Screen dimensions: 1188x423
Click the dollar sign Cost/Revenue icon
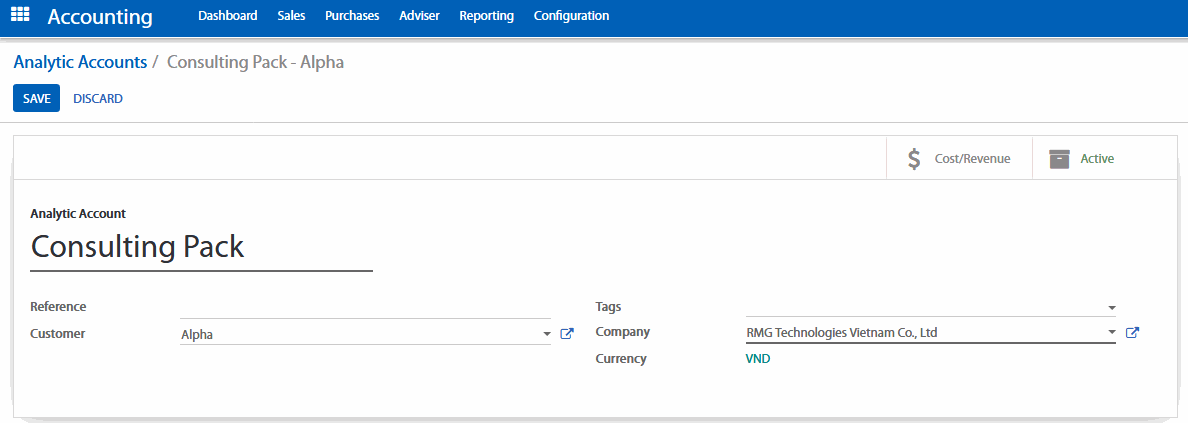[914, 159]
